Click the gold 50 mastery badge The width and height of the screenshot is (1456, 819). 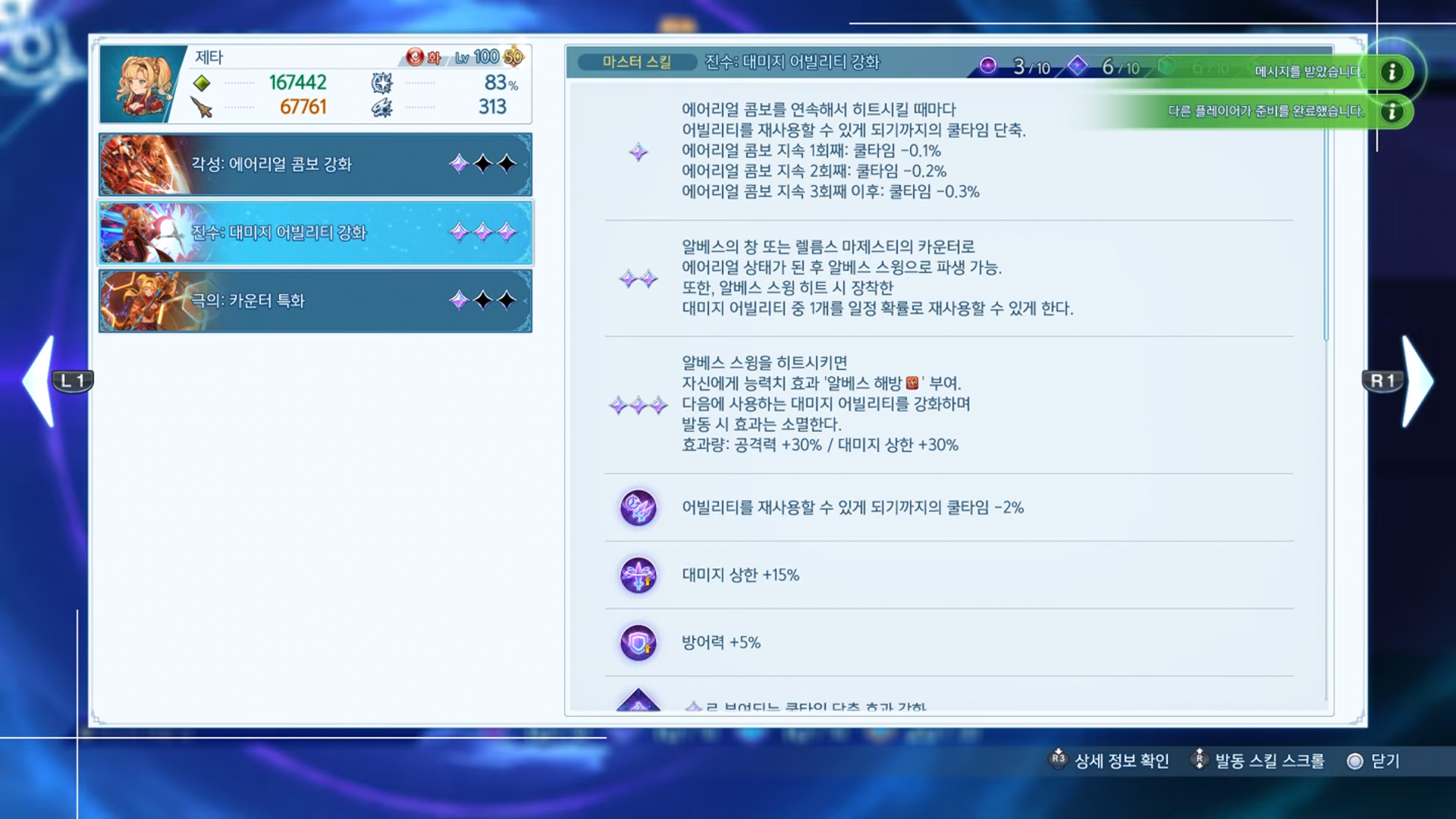click(x=513, y=56)
